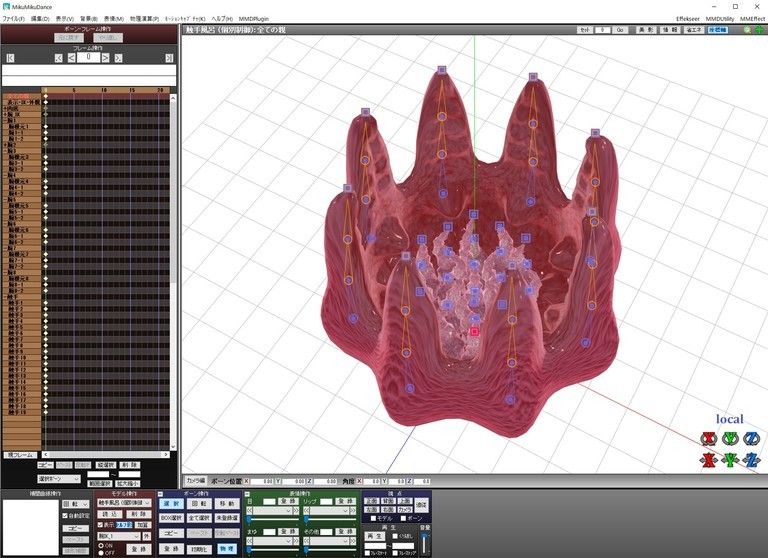This screenshot has height=558, width=768.
Task: Open the 回転 interpolation curve dropdown
Action: click(x=75, y=504)
